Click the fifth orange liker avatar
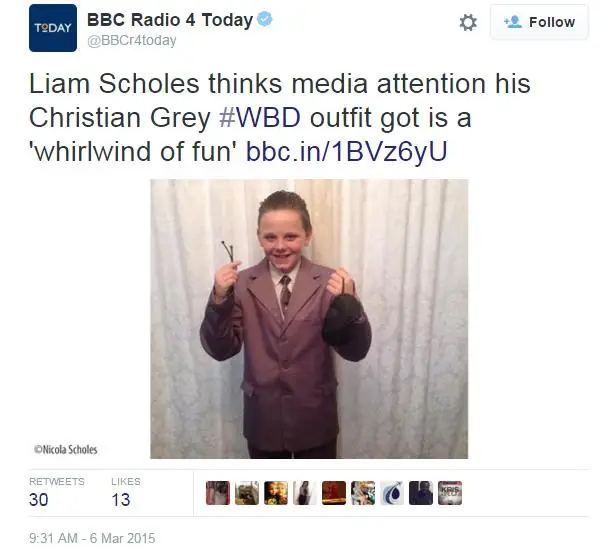This screenshot has height=557, width=601. click(334, 493)
